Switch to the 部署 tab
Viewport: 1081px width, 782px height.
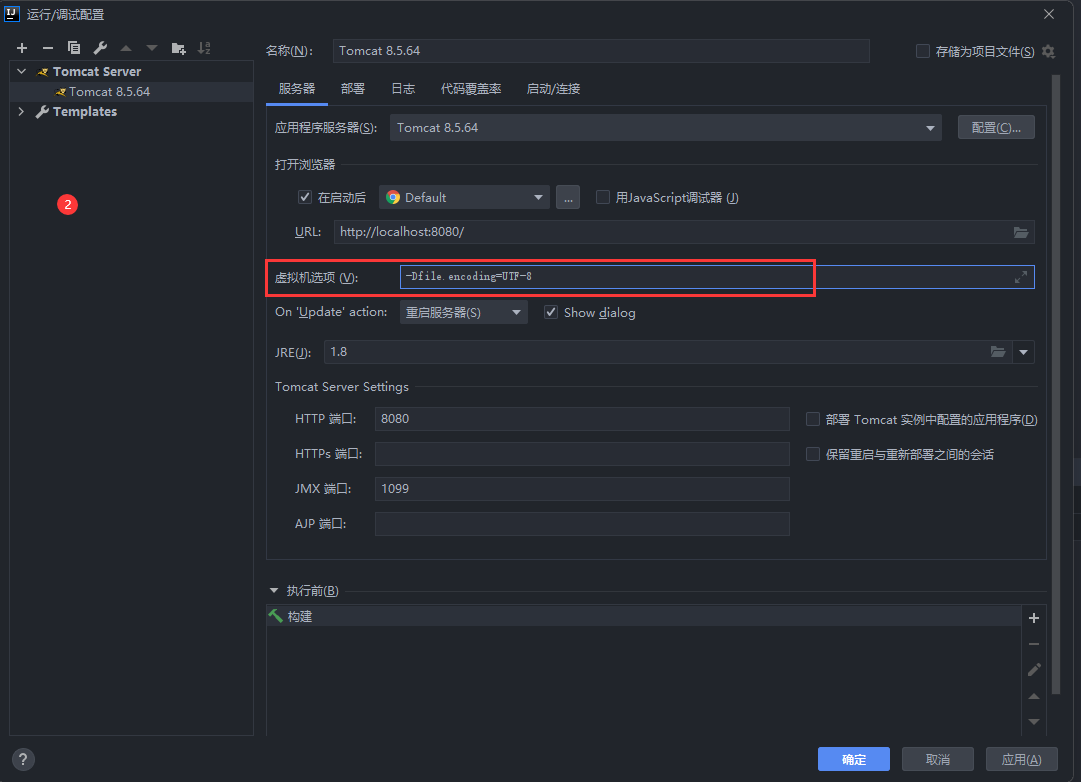click(352, 89)
